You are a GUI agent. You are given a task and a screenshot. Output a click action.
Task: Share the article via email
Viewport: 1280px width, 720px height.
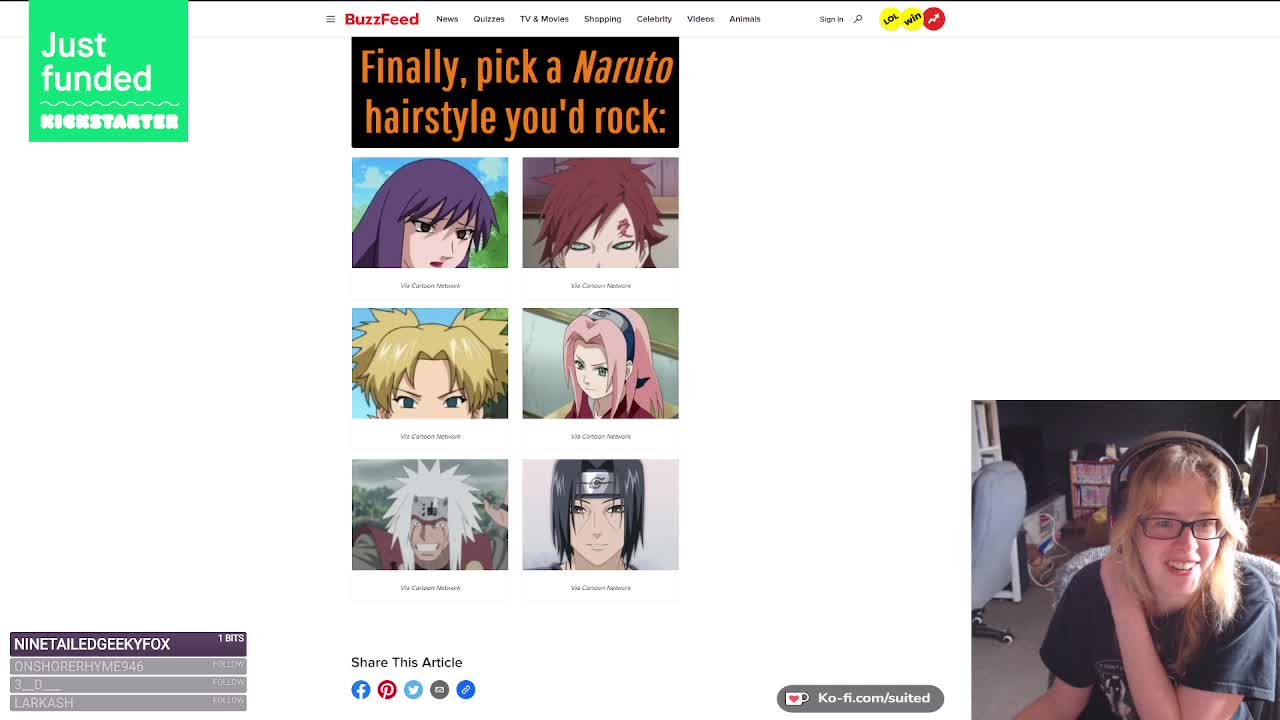click(x=439, y=690)
